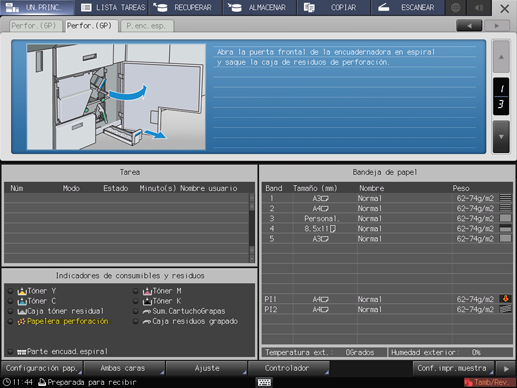Open the LISTA TAREAS menu
Viewport: 517px width, 388px height.
click(x=113, y=8)
